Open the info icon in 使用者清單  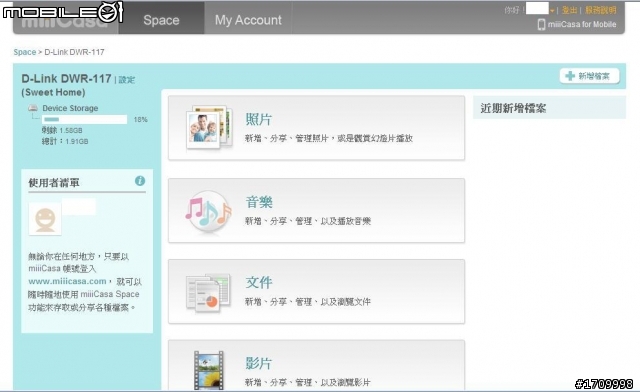point(140,181)
